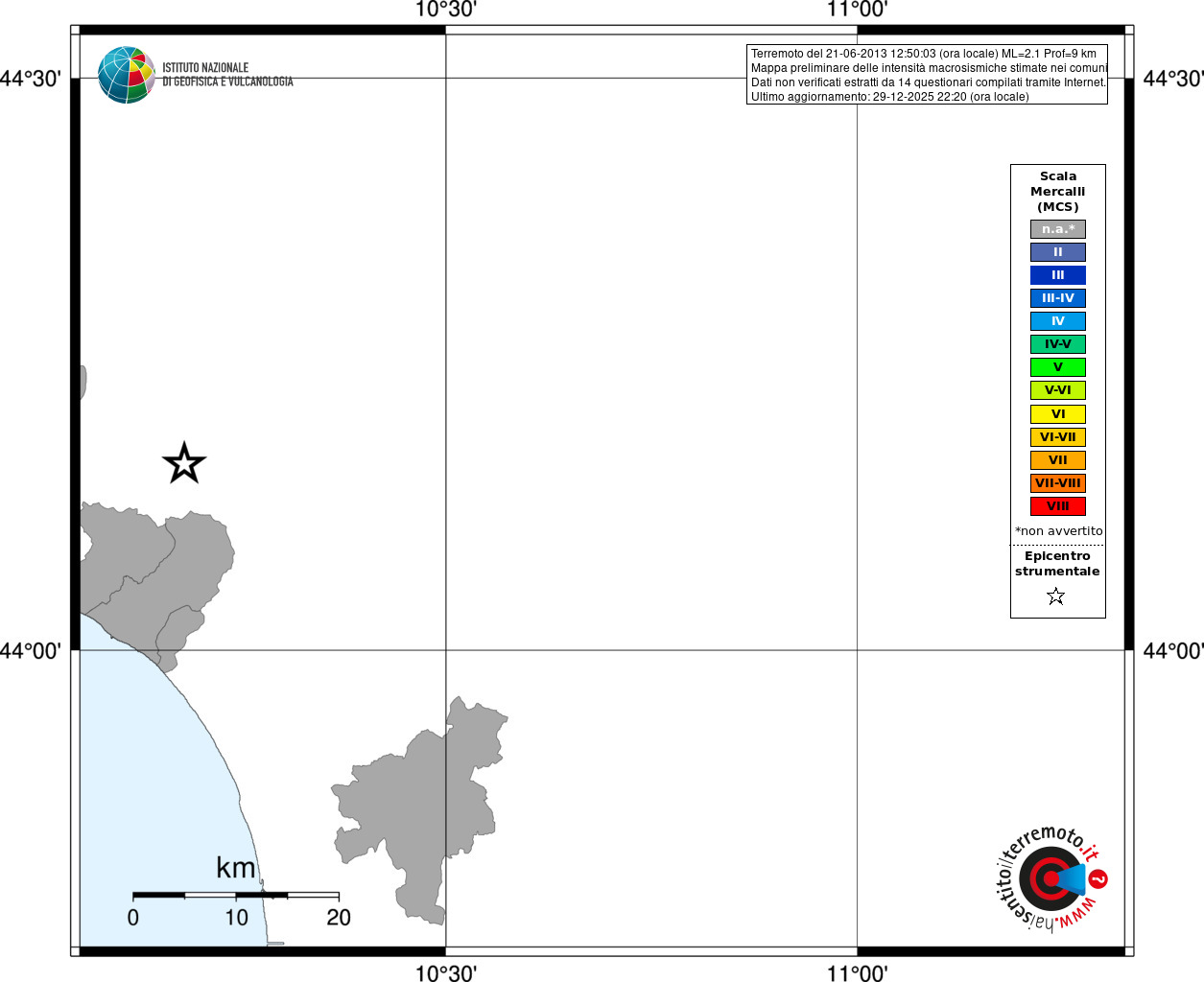Click the 14 questionari data line
Viewport: 1204px width, 982px height.
tap(929, 82)
